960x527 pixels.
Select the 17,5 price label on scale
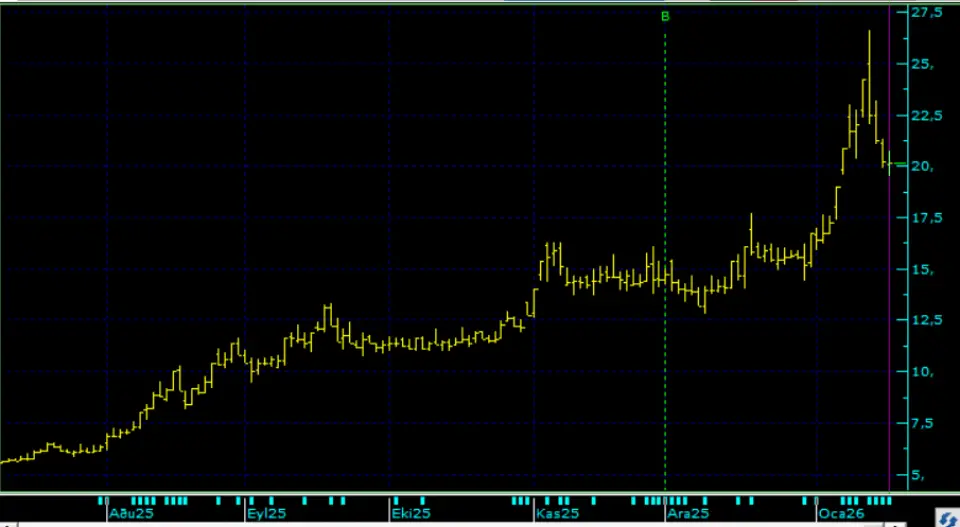pos(926,217)
